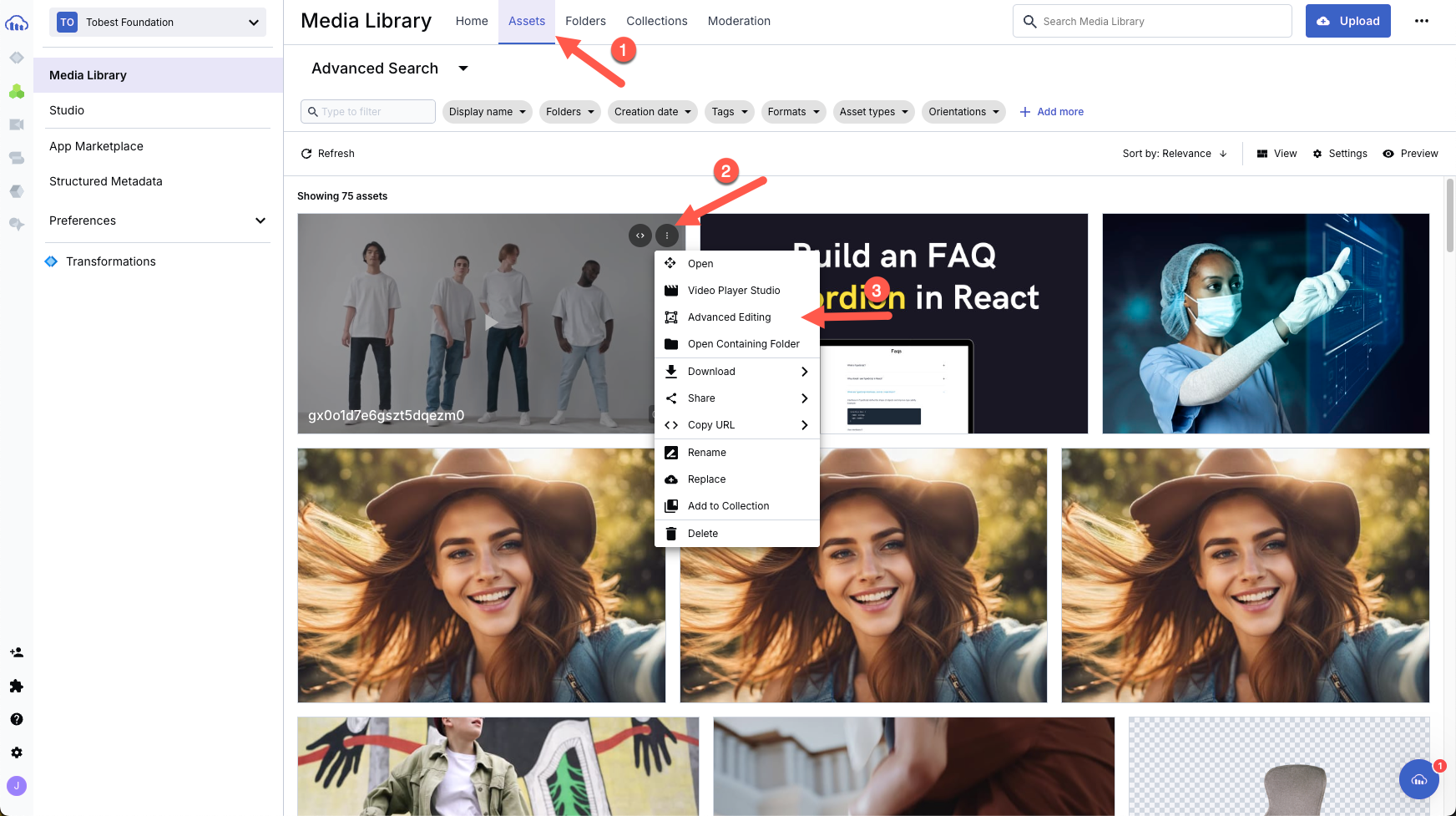
Task: Choose Open Containing Folder entry
Action: 737,344
